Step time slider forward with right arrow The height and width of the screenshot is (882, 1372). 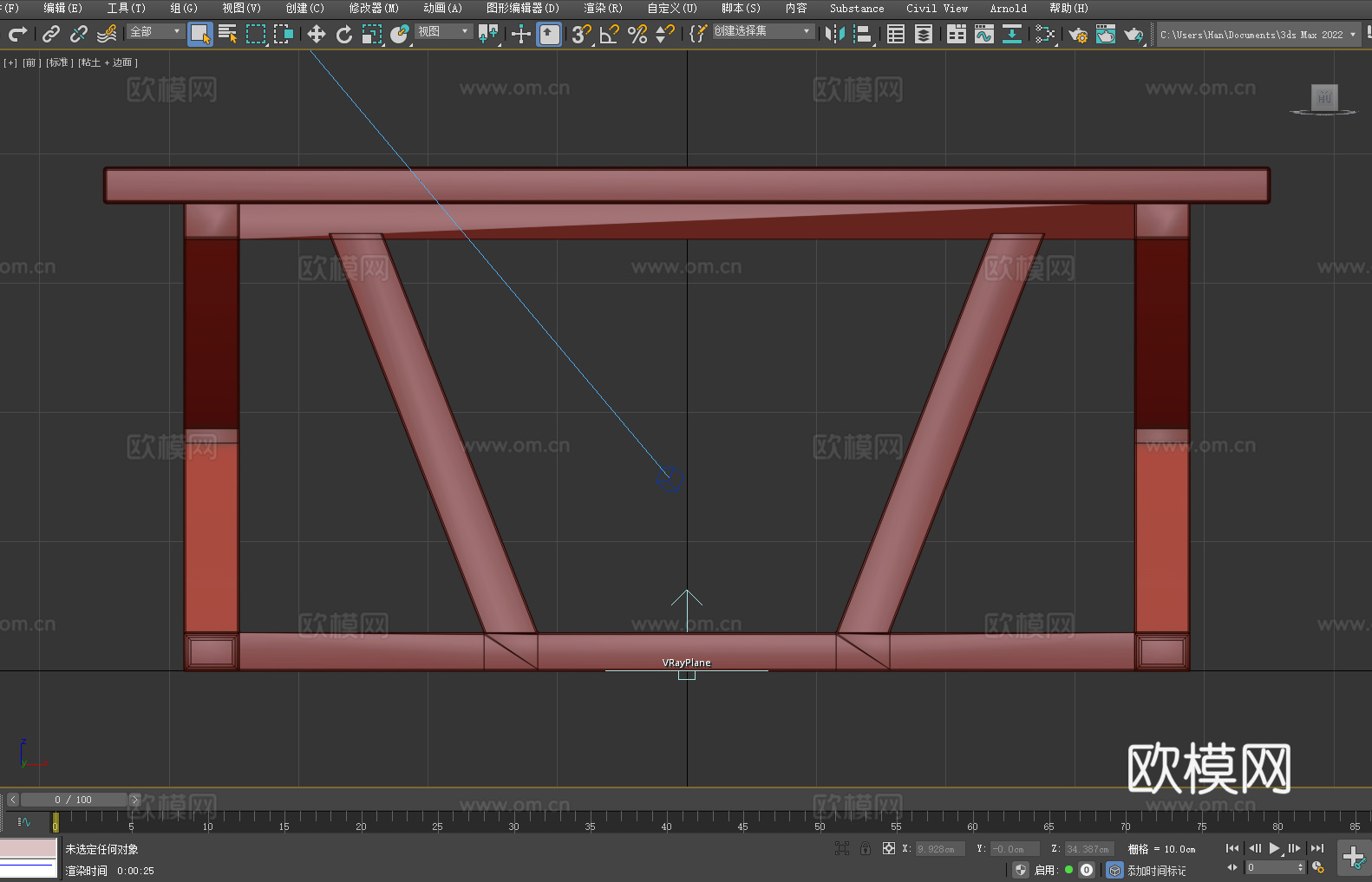coord(134,800)
